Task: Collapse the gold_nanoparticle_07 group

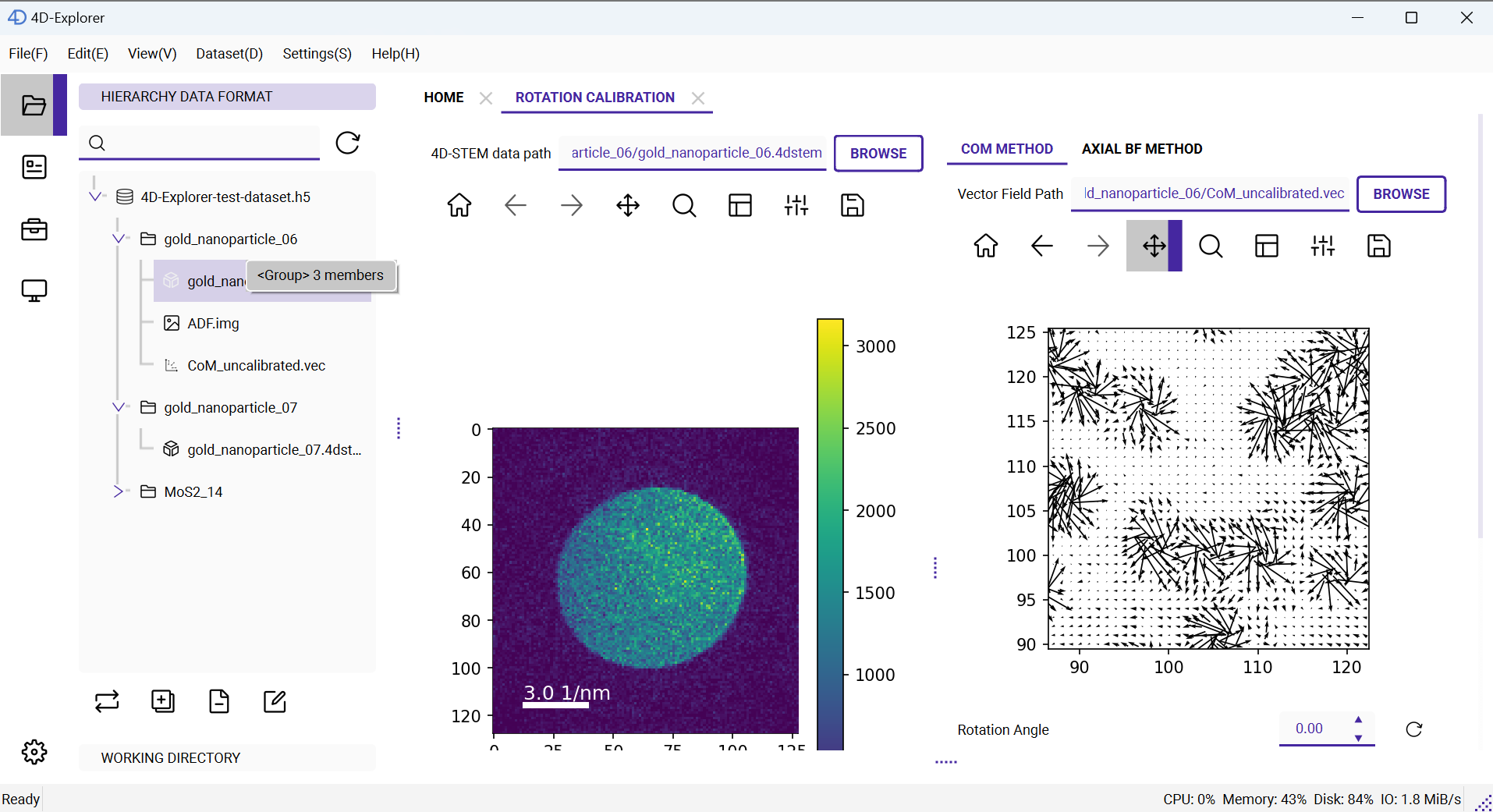Action: pyautogui.click(x=118, y=407)
